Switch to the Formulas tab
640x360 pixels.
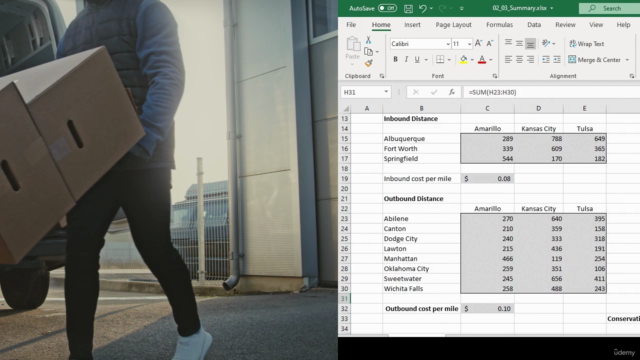(x=499, y=25)
